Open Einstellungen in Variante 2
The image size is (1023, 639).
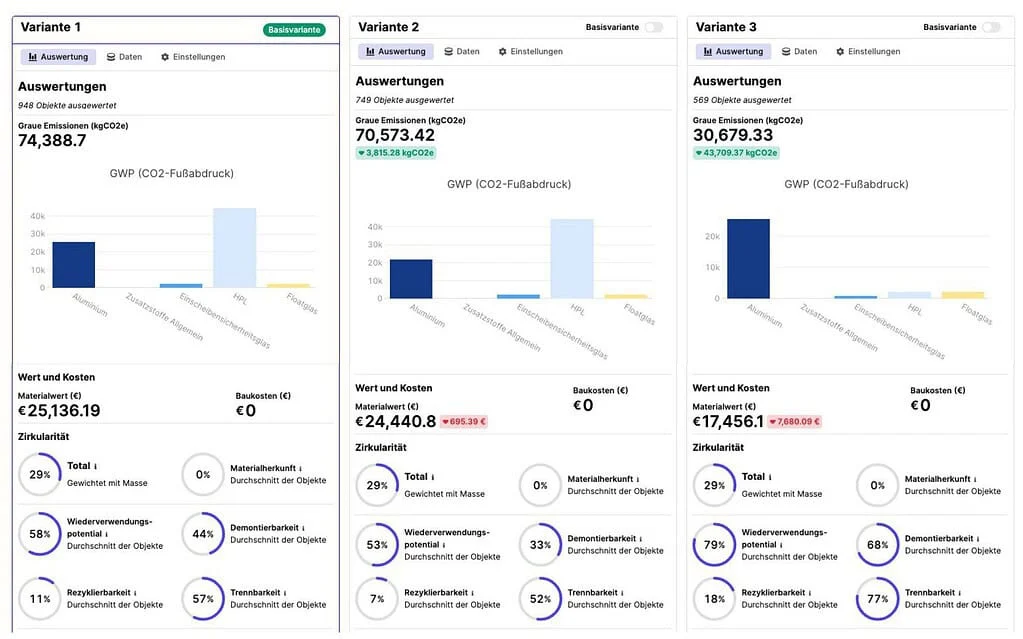point(530,52)
